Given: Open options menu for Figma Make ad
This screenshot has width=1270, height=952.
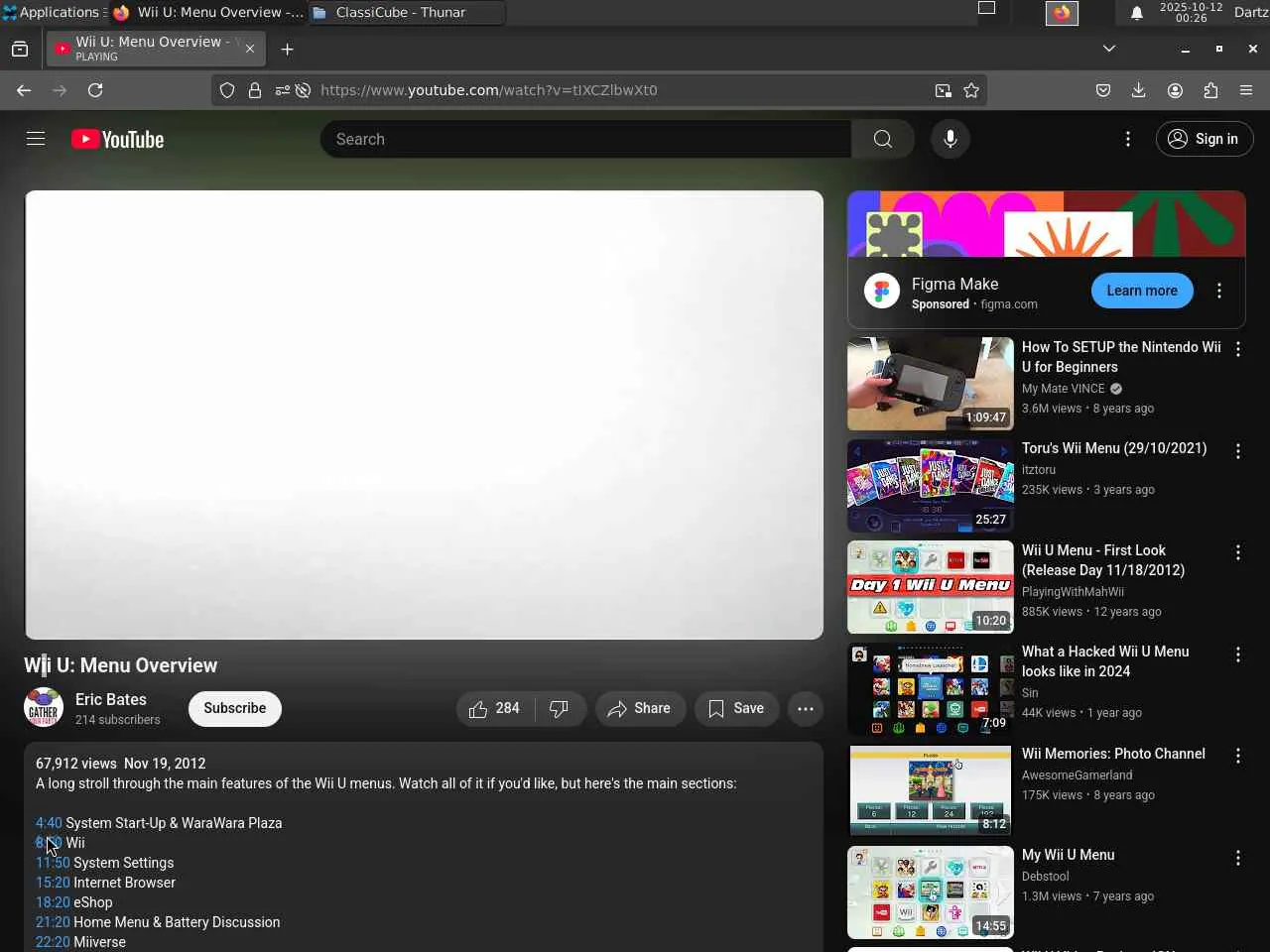Looking at the screenshot, I should point(1219,291).
